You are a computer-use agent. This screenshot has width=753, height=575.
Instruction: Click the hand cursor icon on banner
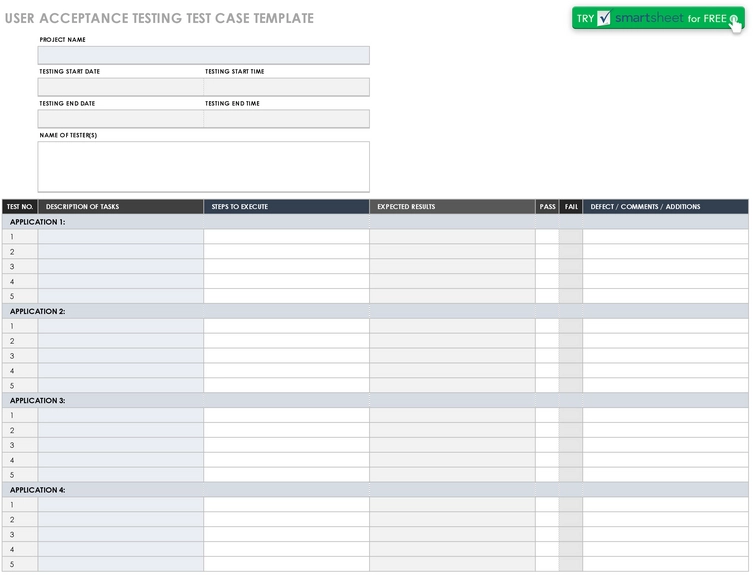[735, 24]
